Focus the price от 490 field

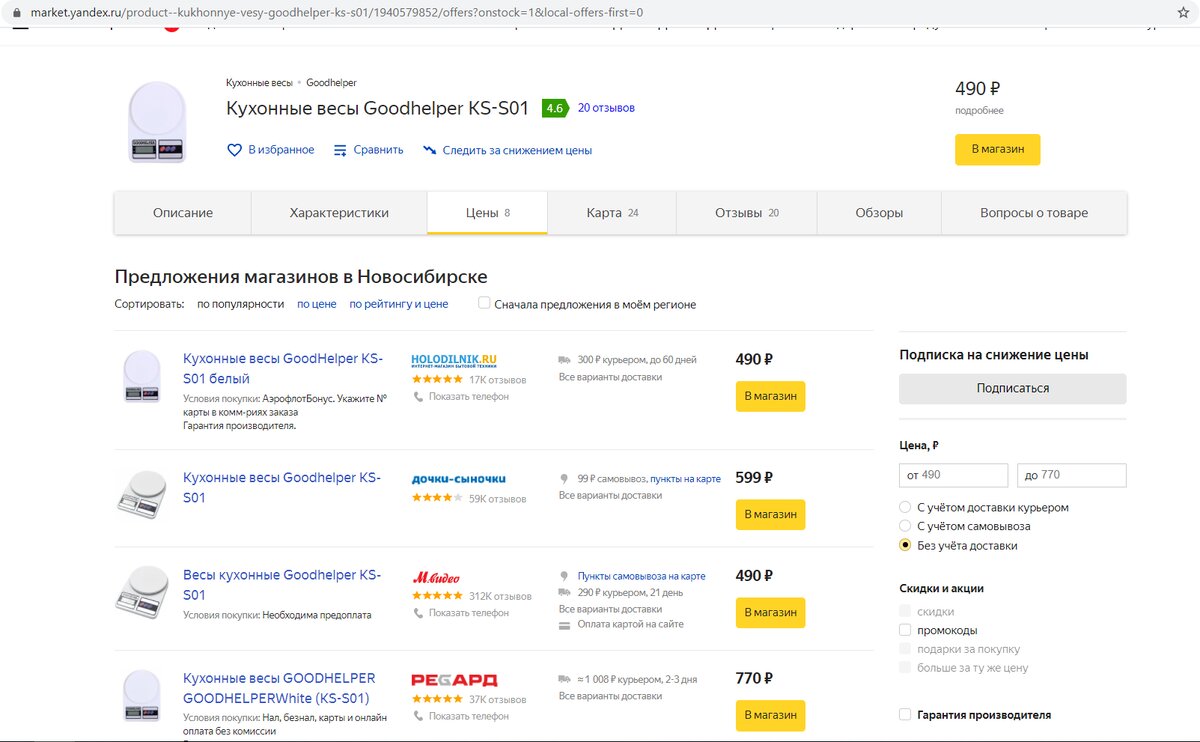coord(954,475)
